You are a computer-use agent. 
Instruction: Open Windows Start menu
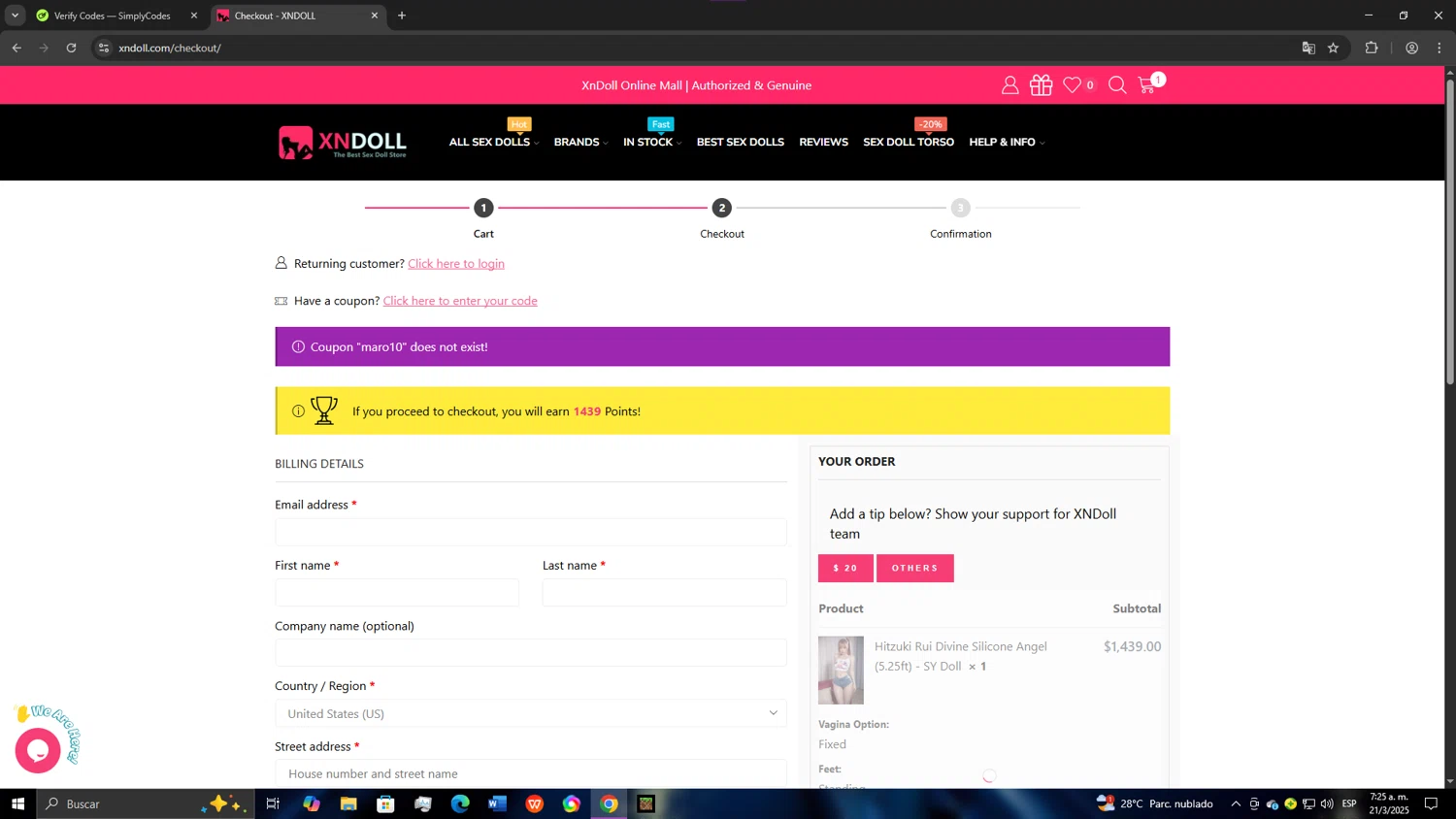pyautogui.click(x=17, y=803)
